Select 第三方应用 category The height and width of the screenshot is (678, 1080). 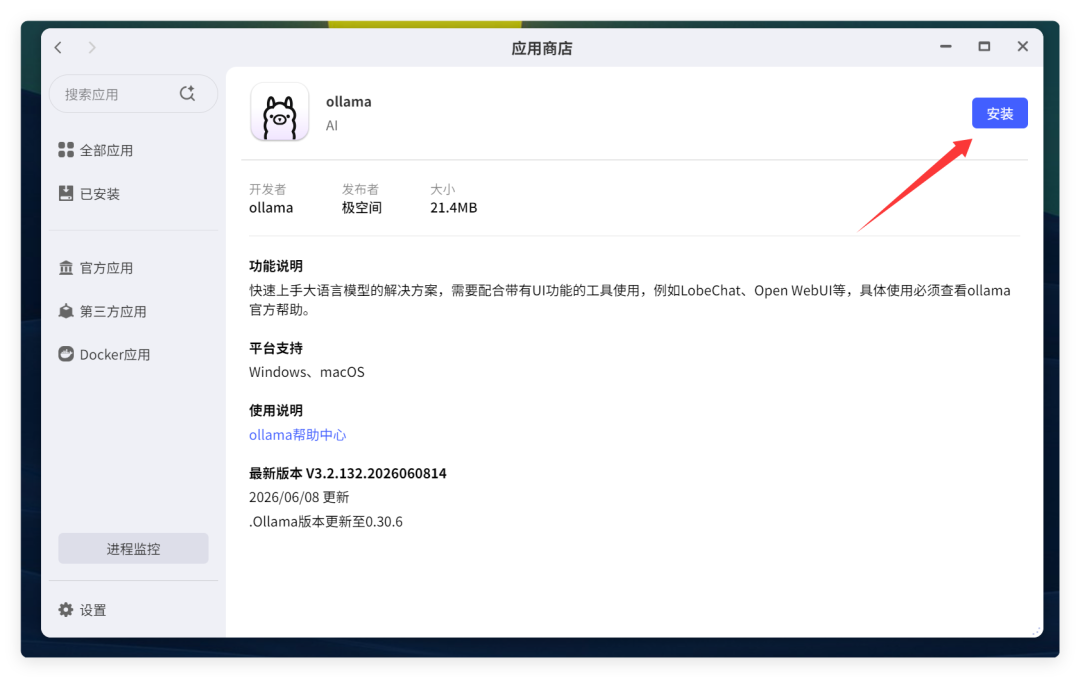pos(113,311)
